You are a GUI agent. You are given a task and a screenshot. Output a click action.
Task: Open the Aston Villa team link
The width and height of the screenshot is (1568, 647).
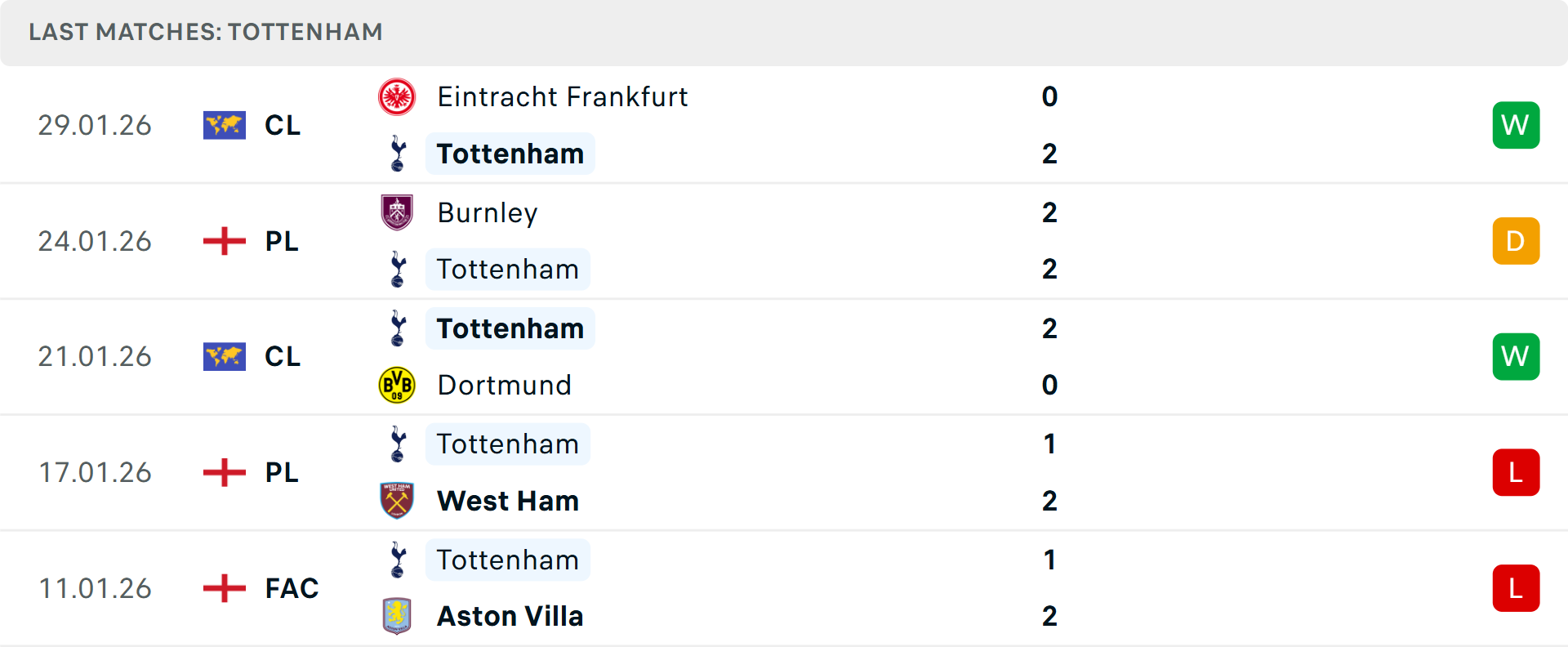pyautogui.click(x=510, y=616)
